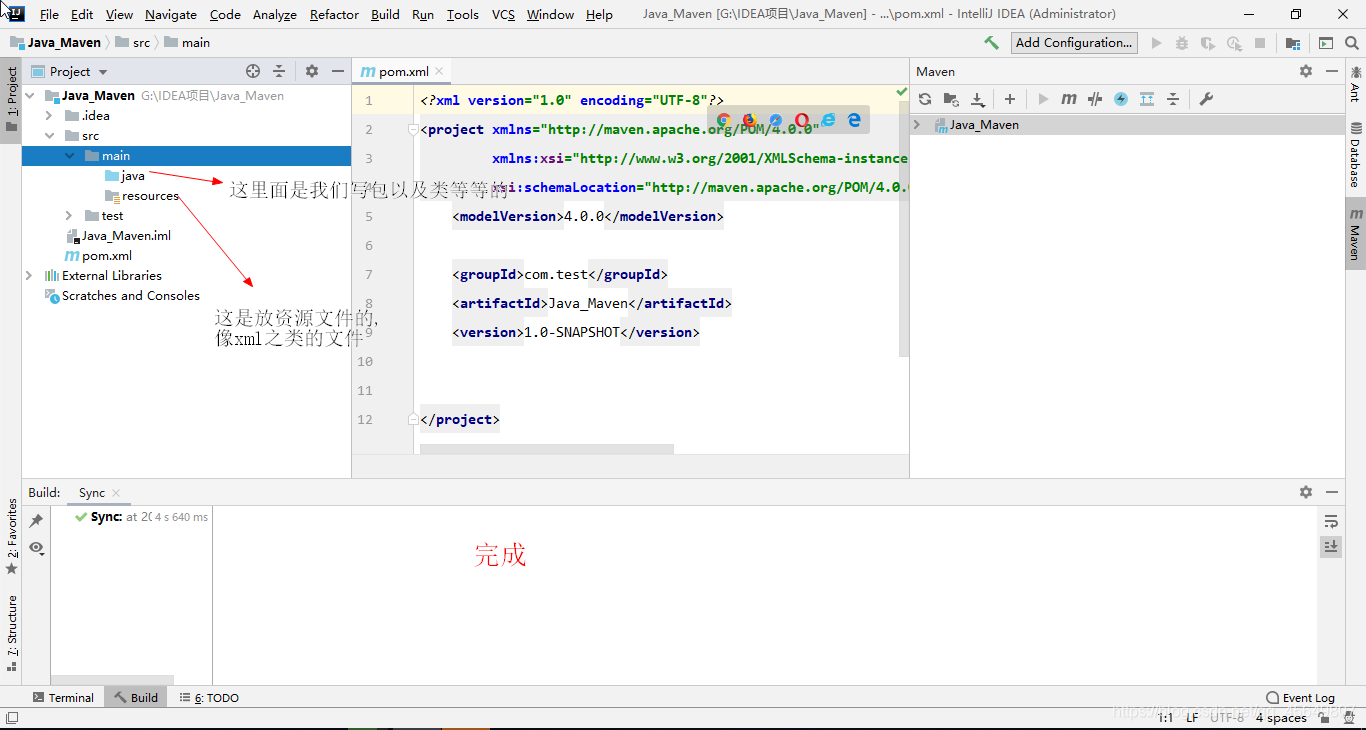Select the java folder in Project tree
This screenshot has height=730, width=1366.
click(125, 176)
